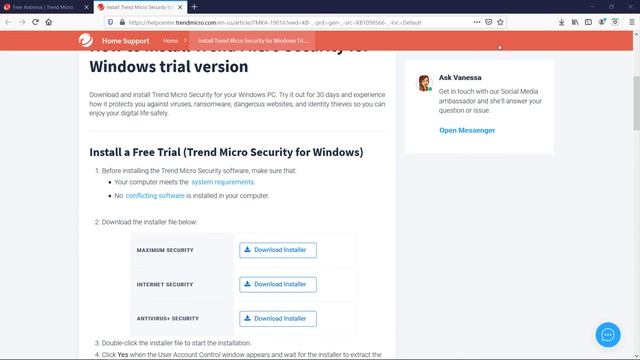Viewport: 640px width, 360px height.
Task: Open the Downloads panel
Action: (x=562, y=22)
